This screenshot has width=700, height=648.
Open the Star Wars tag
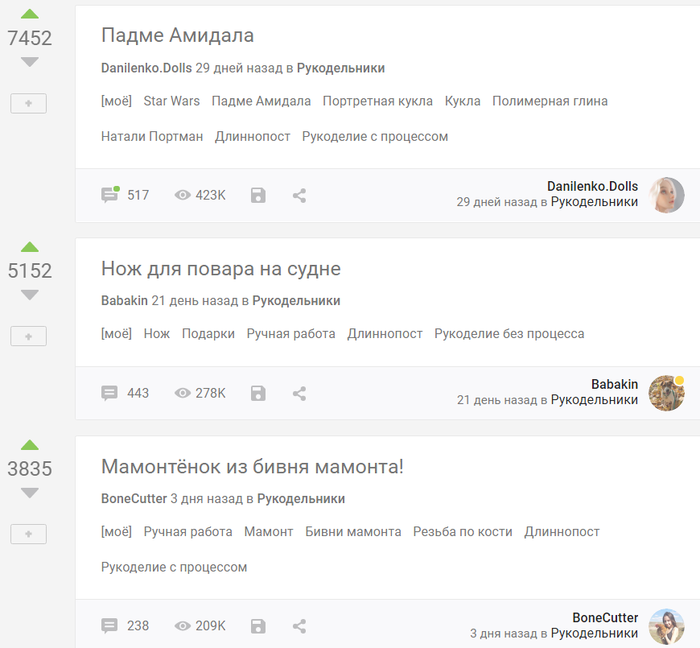(x=171, y=101)
